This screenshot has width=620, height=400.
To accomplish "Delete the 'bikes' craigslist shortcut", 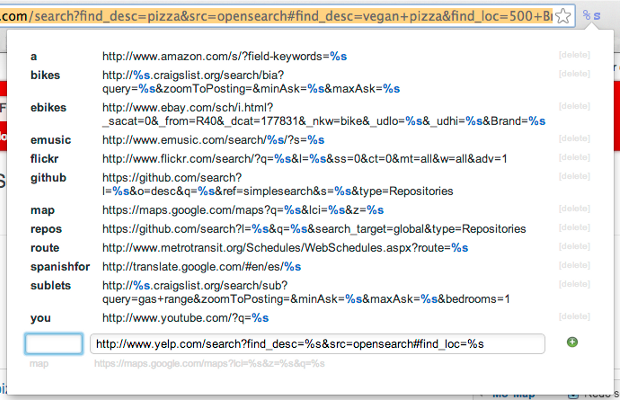I will (x=575, y=74).
